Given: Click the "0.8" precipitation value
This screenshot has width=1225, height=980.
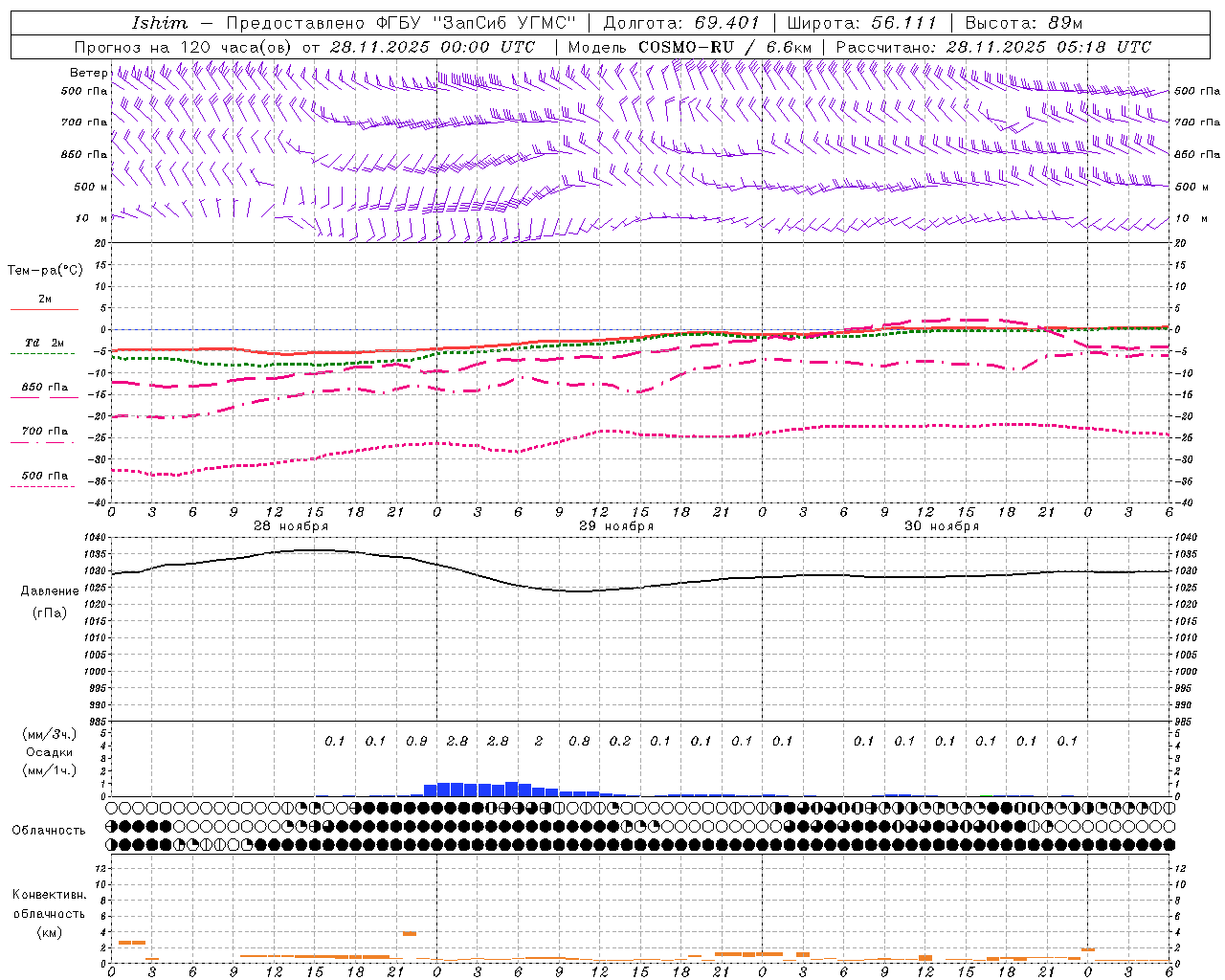Looking at the screenshot, I should (x=579, y=741).
